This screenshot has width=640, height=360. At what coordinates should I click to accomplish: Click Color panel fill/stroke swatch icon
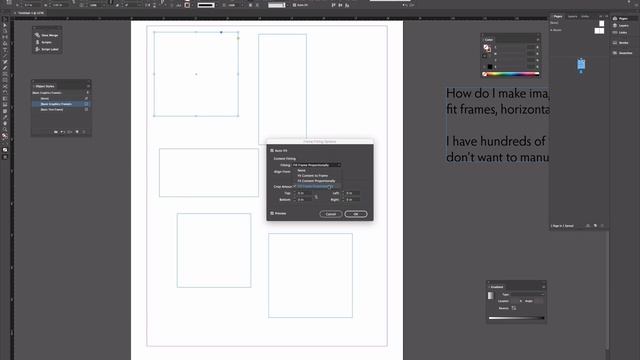click(x=487, y=48)
